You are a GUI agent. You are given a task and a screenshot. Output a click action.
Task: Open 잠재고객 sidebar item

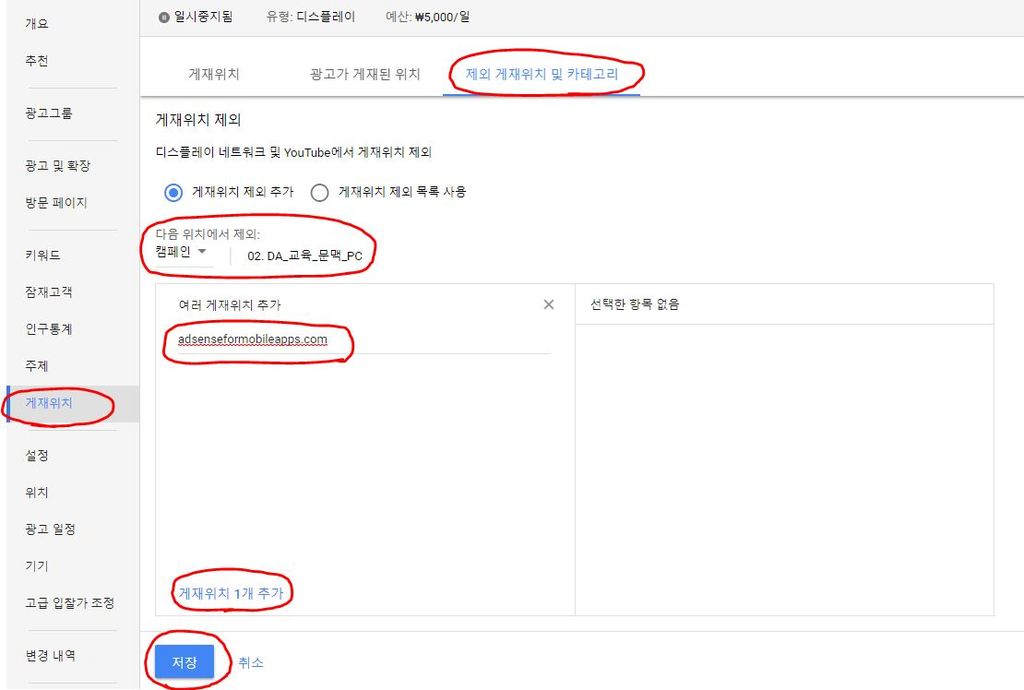(49, 292)
